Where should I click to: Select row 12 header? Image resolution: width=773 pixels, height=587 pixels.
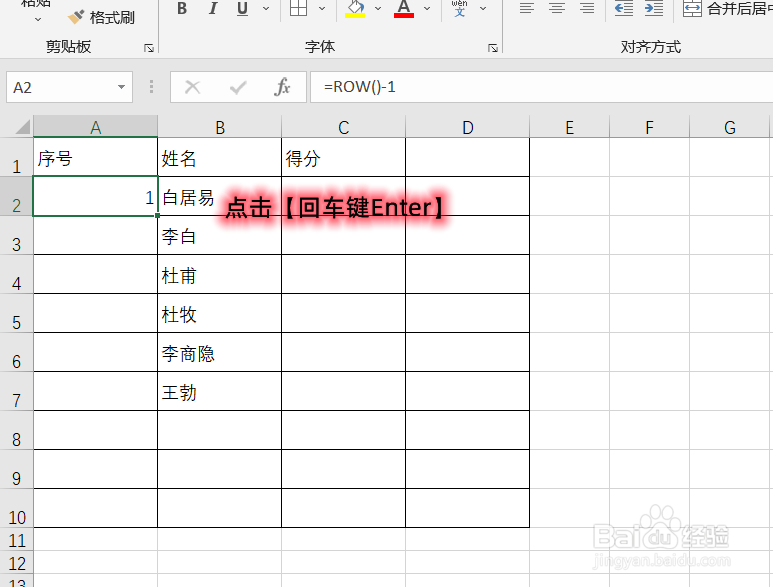click(x=16, y=562)
